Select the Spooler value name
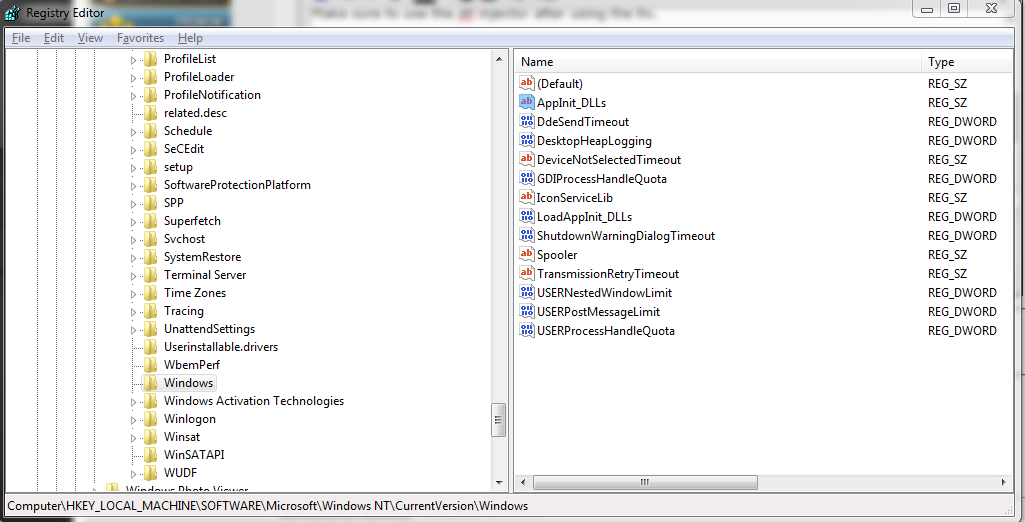 [x=557, y=254]
